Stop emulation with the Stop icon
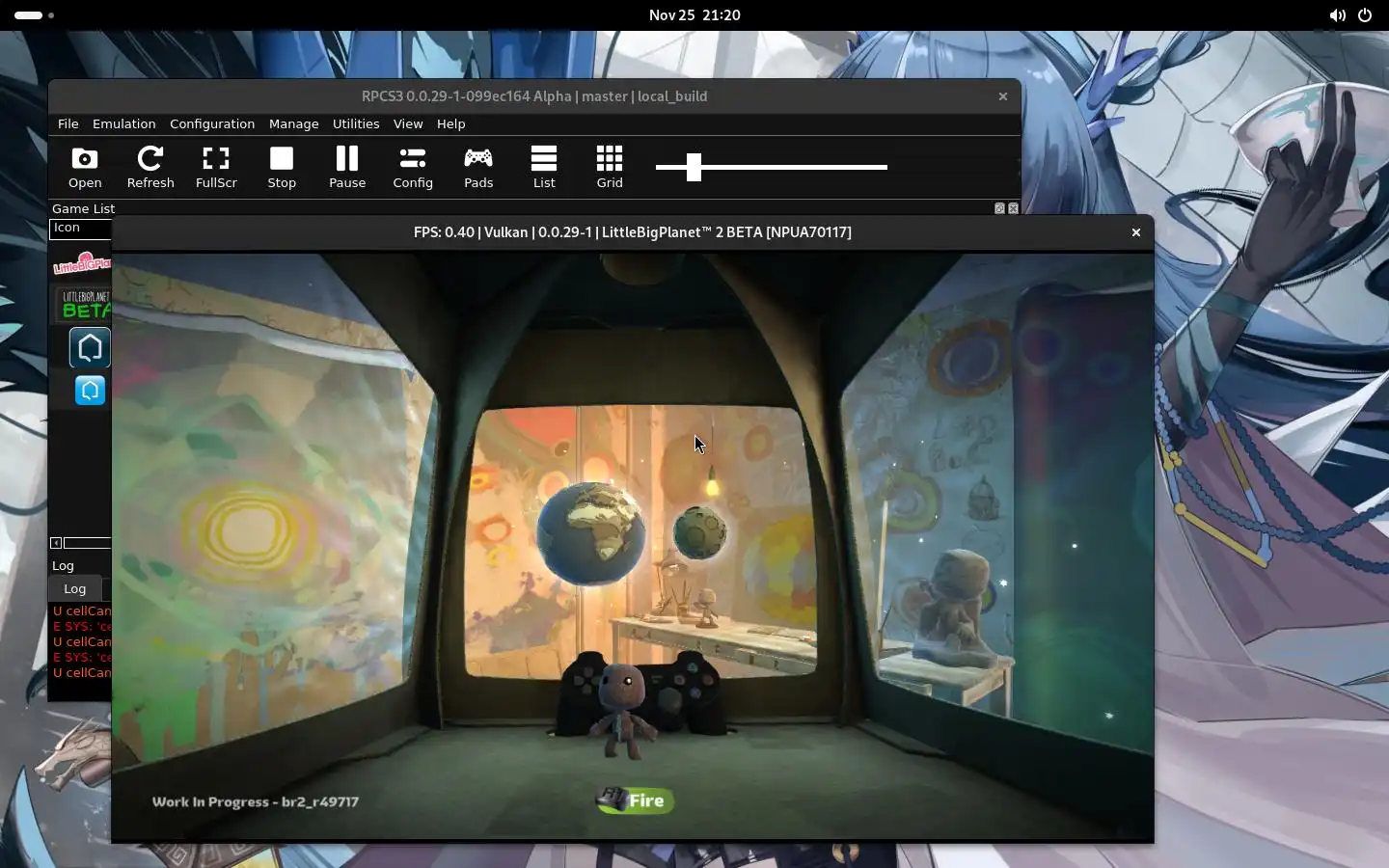Image resolution: width=1389 pixels, height=868 pixels. click(x=282, y=167)
